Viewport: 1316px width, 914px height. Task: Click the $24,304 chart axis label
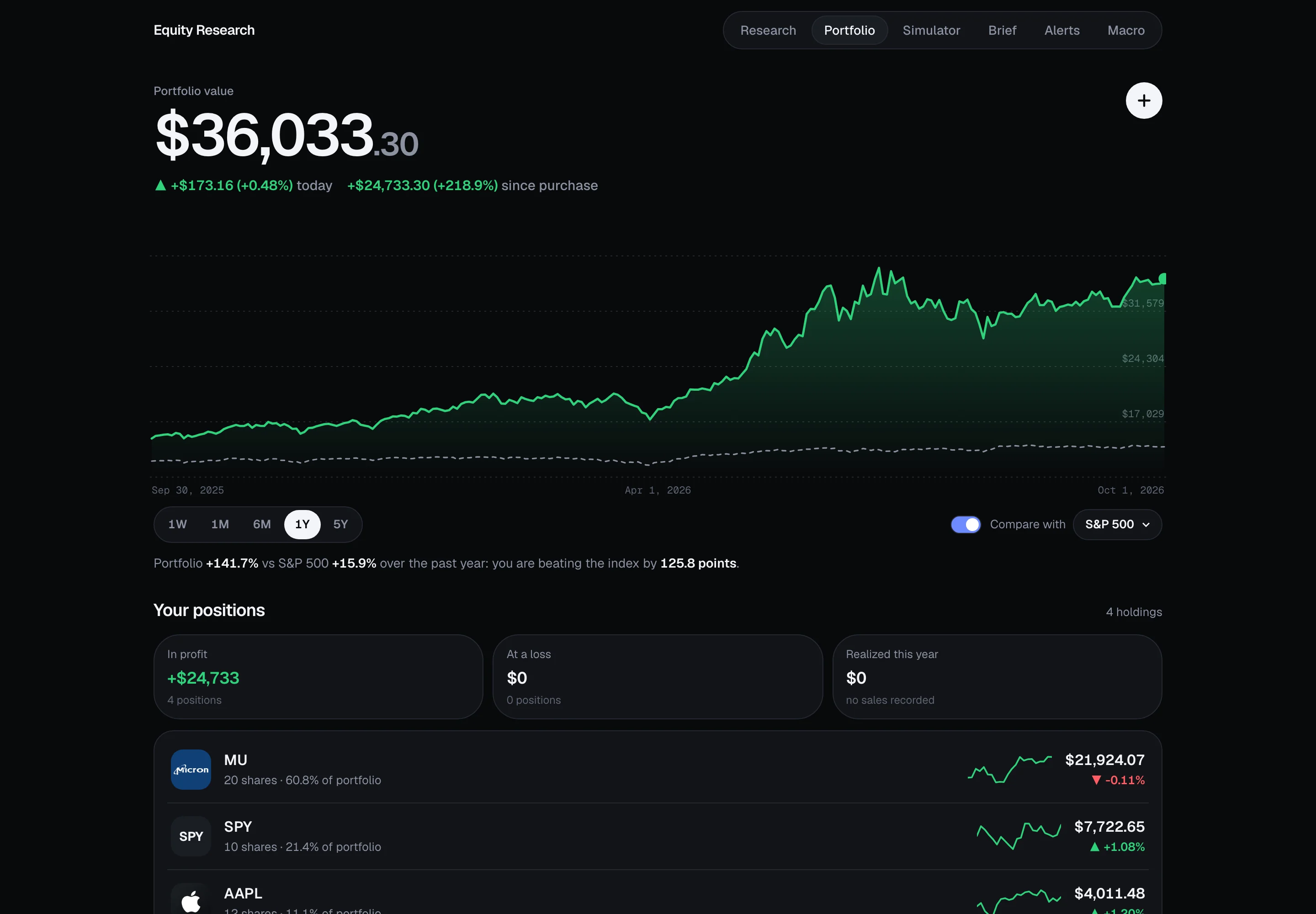coord(1142,358)
